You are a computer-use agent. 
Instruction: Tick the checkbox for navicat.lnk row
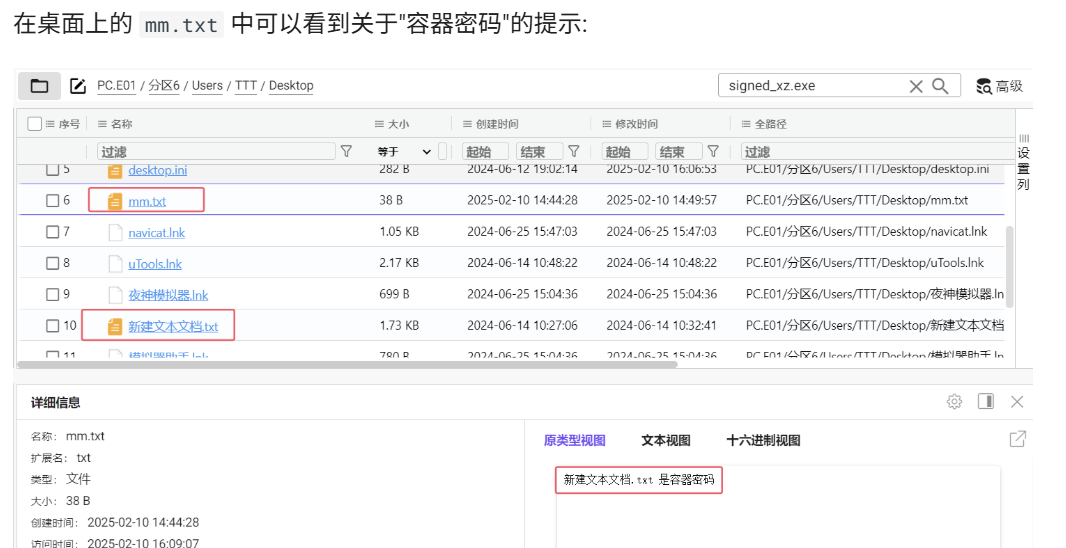click(x=53, y=232)
